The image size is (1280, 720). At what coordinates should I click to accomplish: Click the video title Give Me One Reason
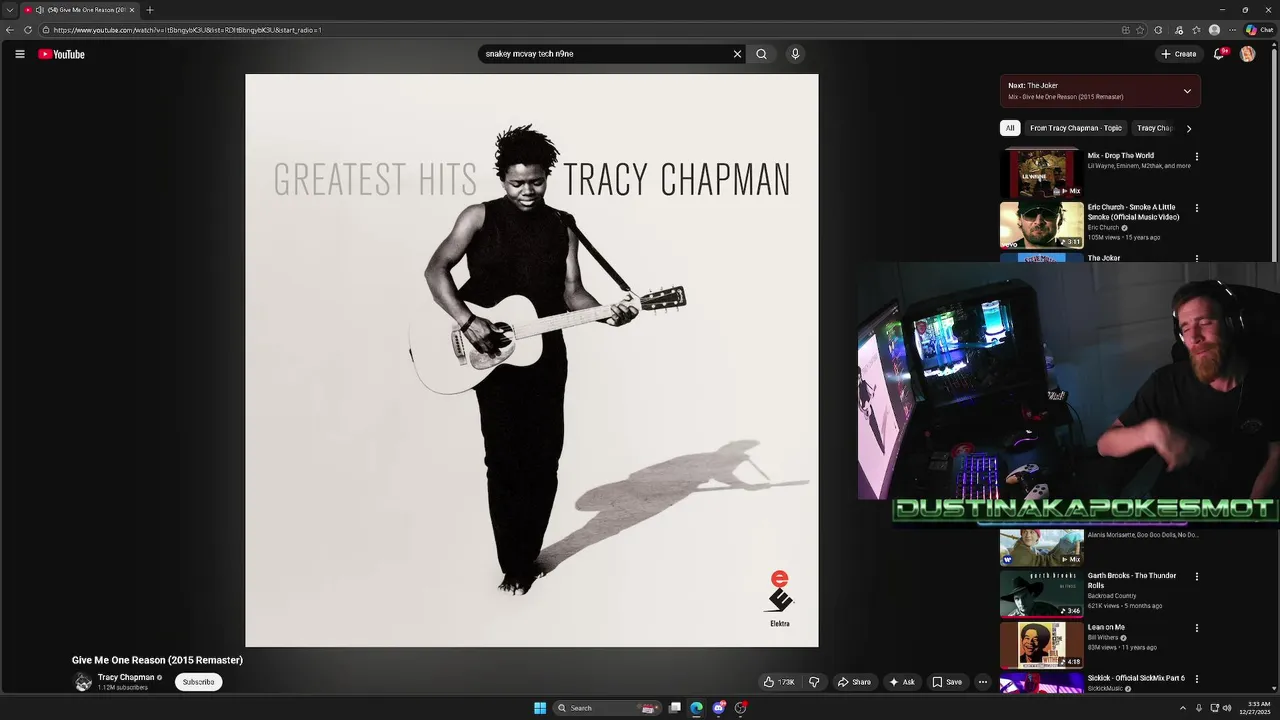[157, 660]
